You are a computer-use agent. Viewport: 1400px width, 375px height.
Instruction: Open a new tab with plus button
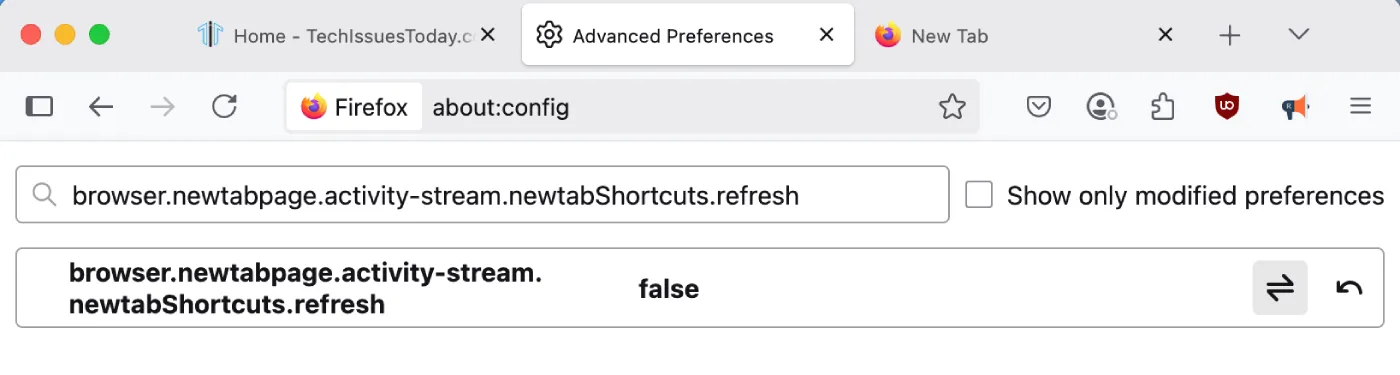point(1230,35)
